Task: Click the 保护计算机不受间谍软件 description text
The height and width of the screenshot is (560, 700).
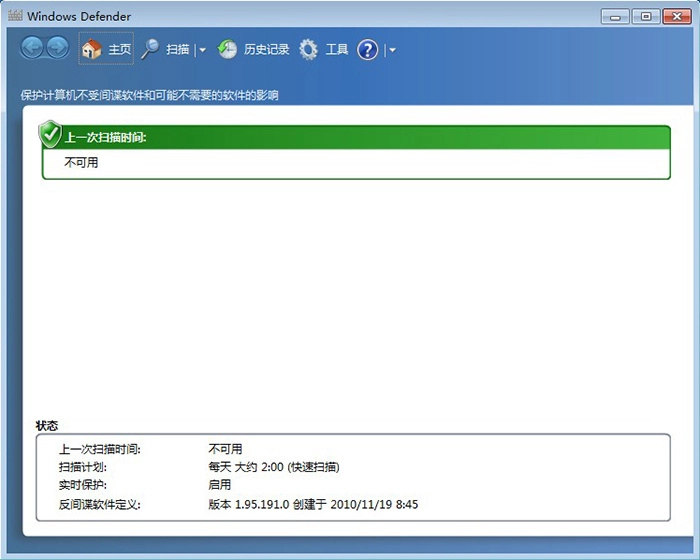Action: tap(150, 95)
